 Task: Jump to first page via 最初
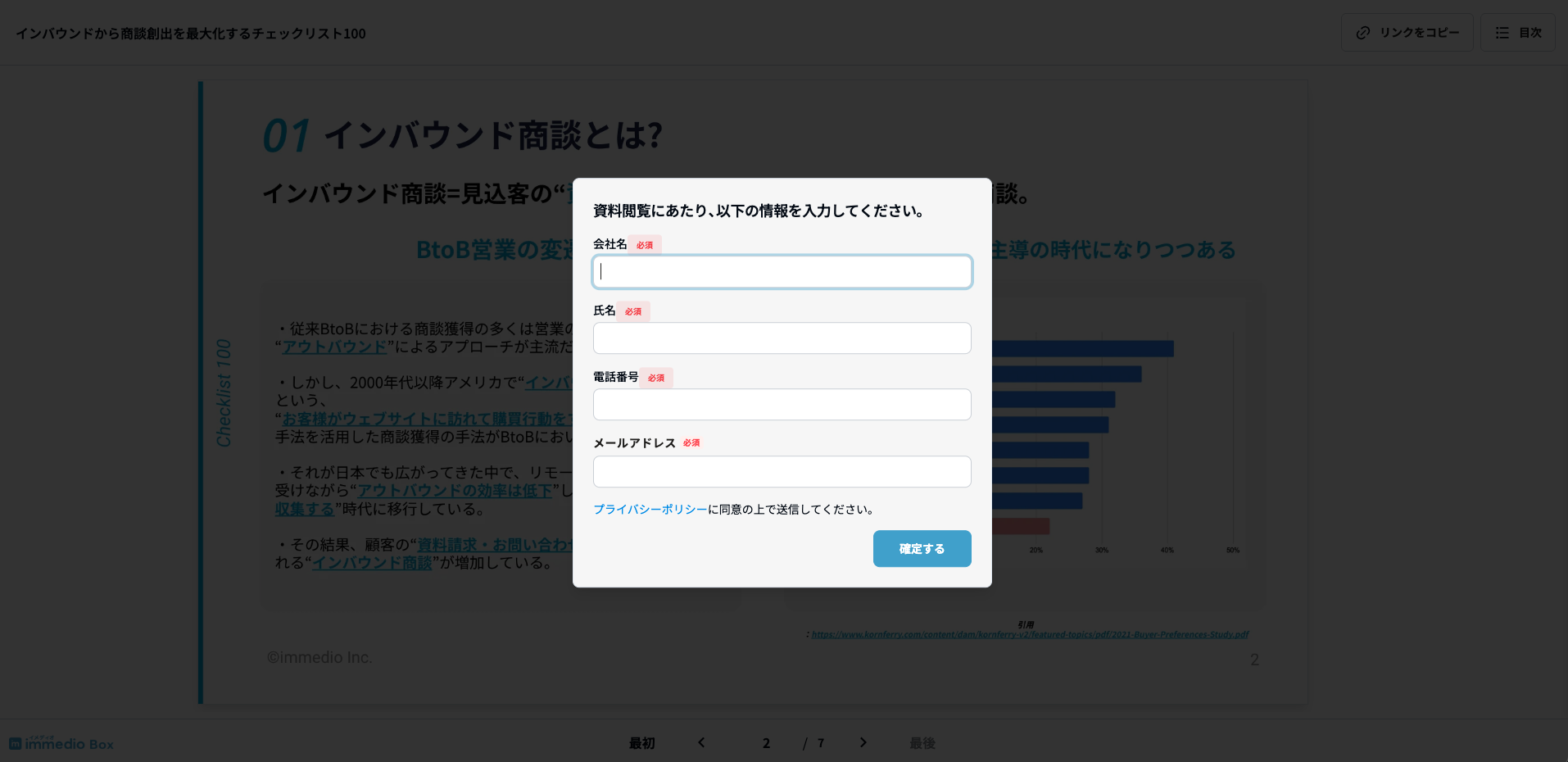(x=641, y=743)
